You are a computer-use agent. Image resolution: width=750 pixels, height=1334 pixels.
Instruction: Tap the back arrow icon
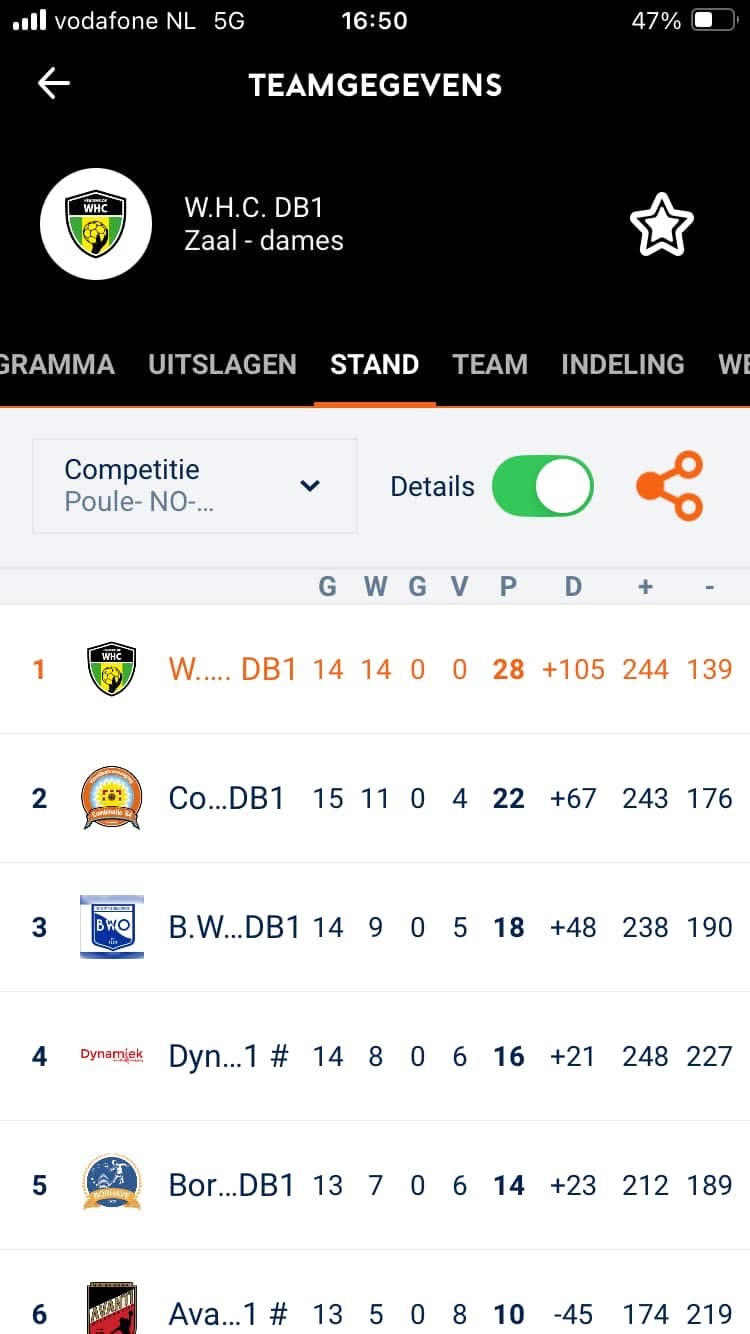53,84
